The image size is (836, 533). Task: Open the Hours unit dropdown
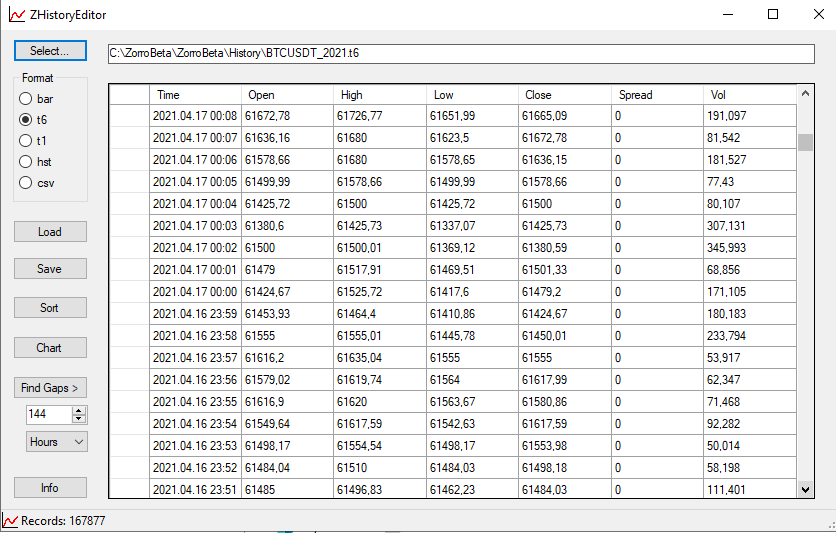tap(57, 441)
